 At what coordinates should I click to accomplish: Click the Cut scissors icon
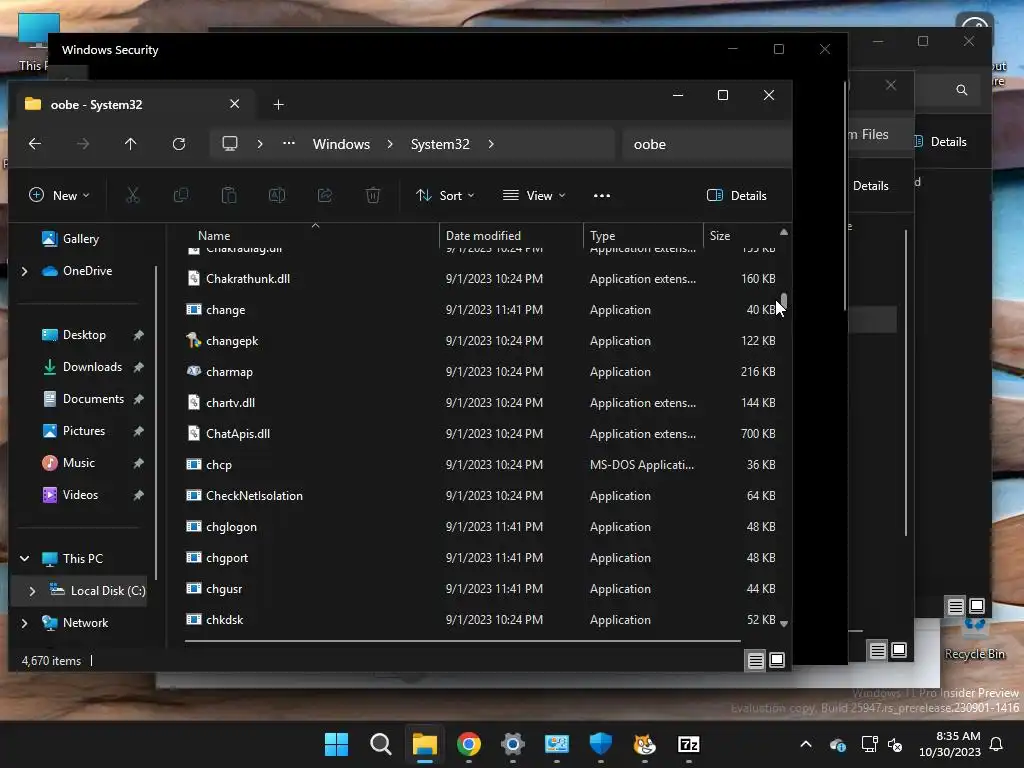(133, 195)
